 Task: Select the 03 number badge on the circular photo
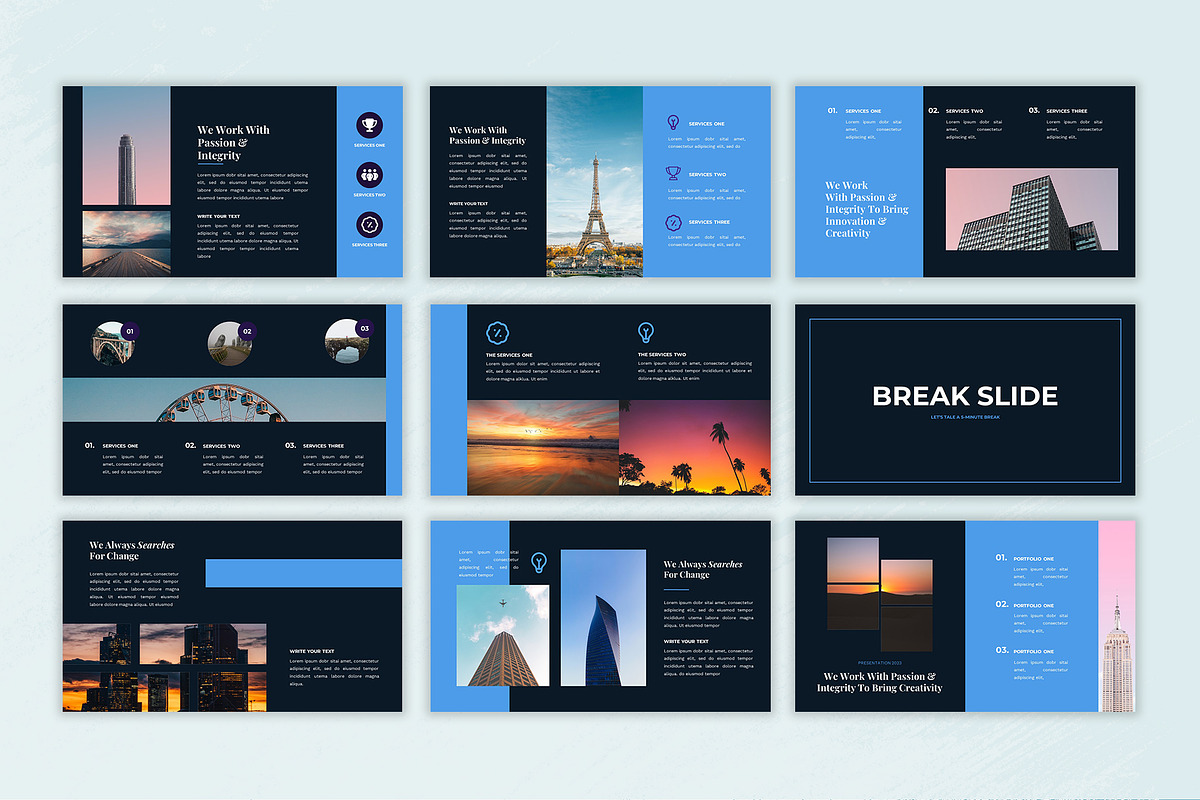click(364, 328)
